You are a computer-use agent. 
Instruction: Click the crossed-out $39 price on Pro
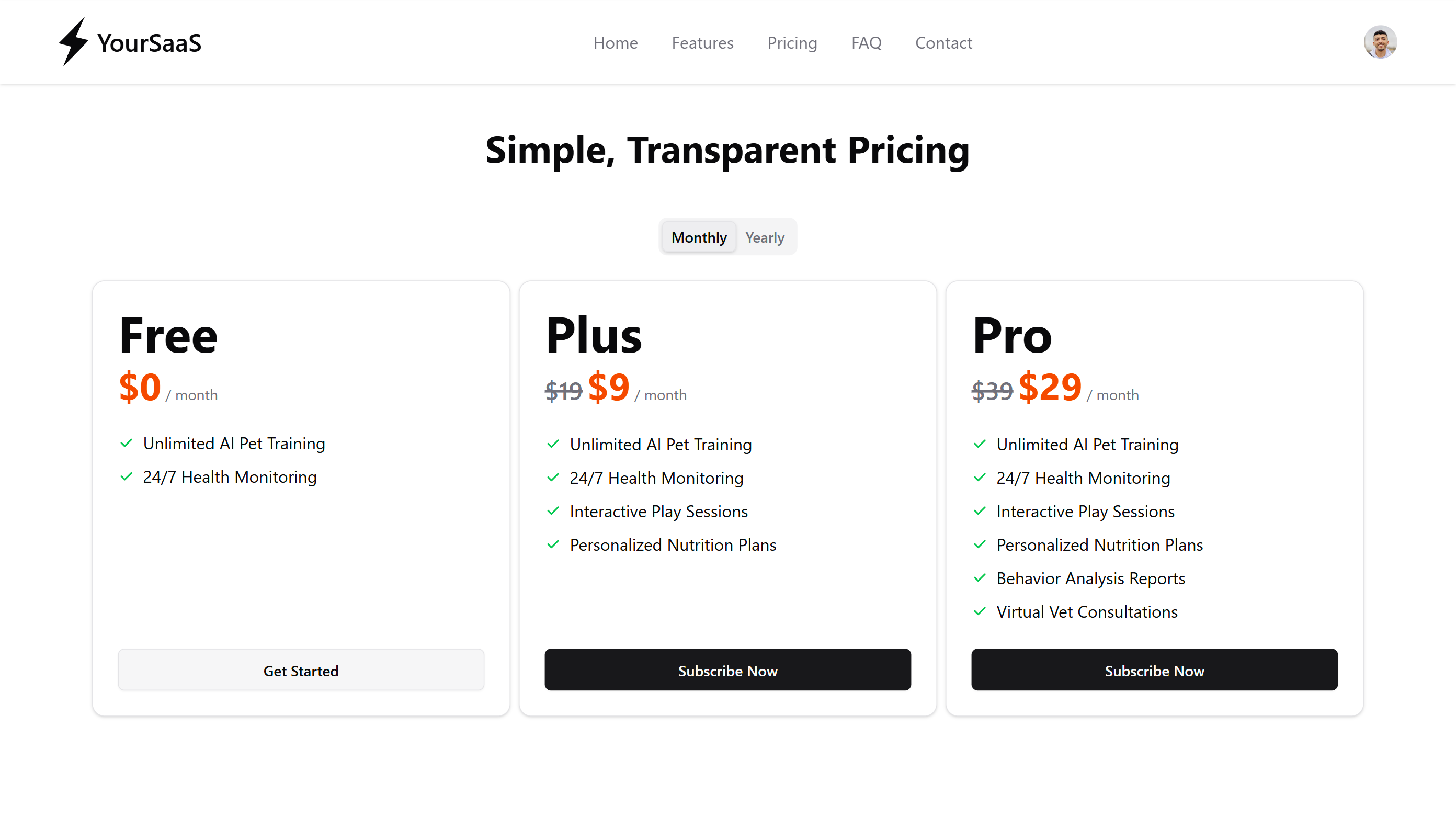[x=992, y=390]
